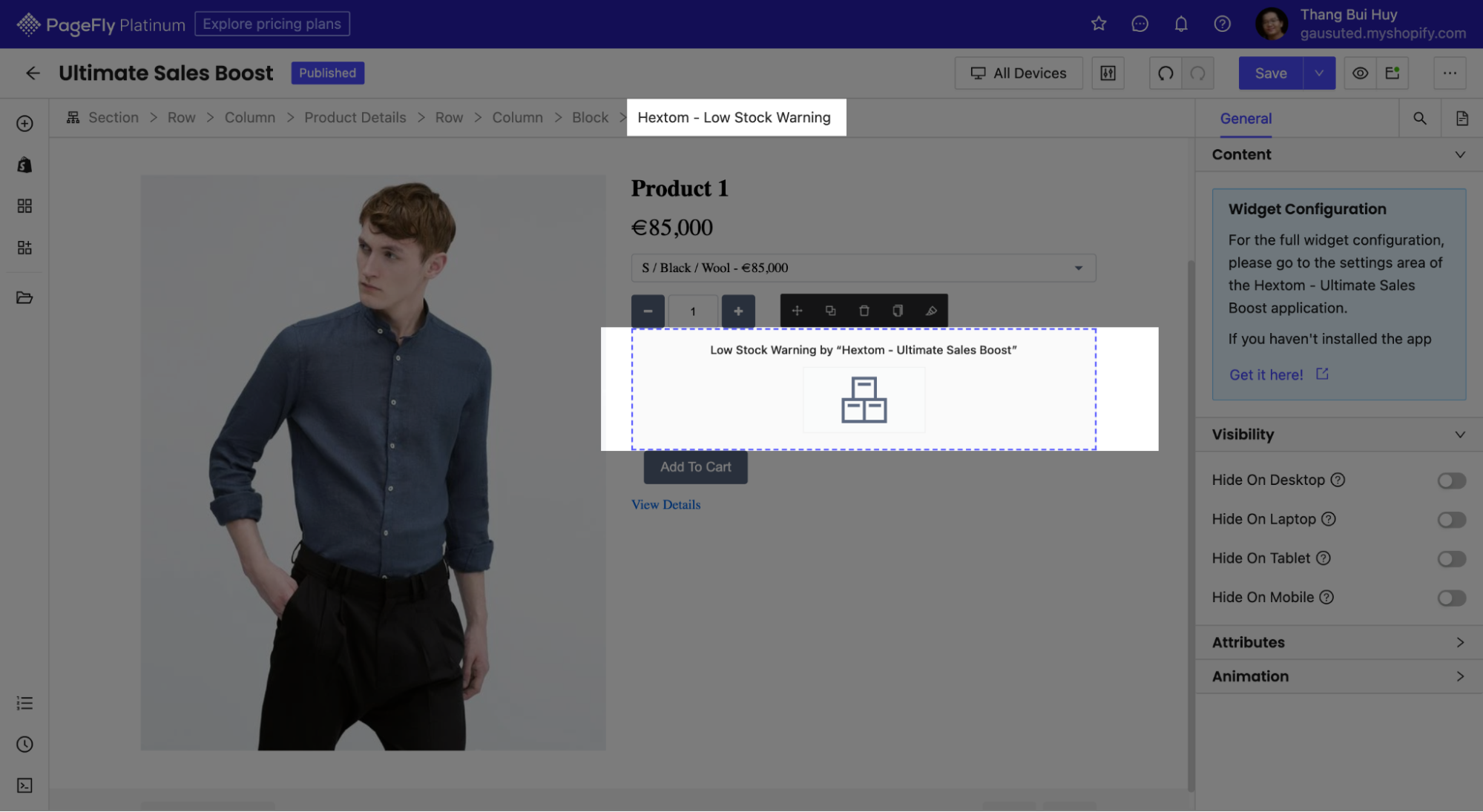Open the notifications bell icon

tap(1181, 24)
